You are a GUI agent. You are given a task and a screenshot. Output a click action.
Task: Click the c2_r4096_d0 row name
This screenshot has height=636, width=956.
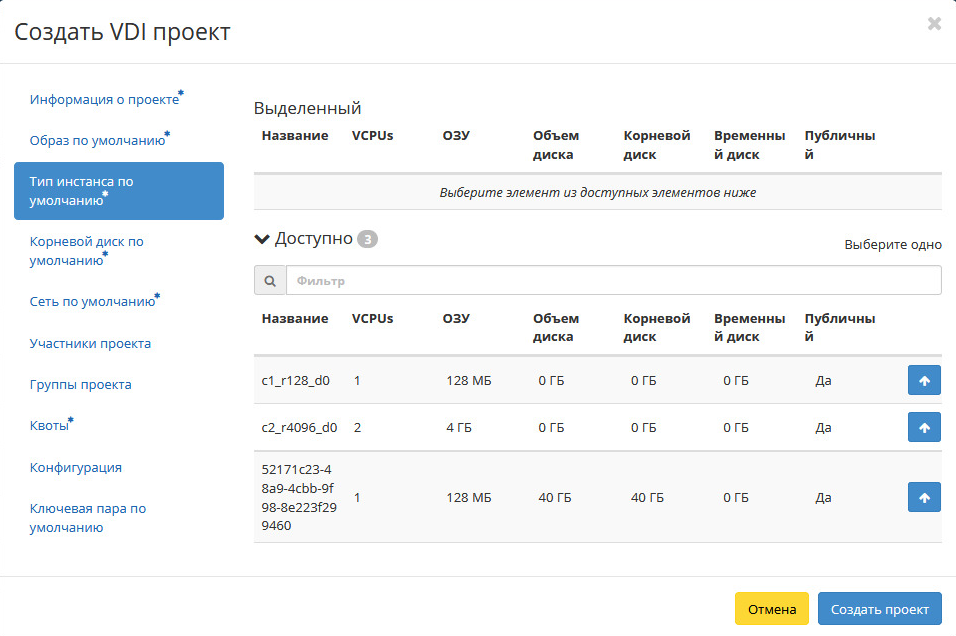299,427
